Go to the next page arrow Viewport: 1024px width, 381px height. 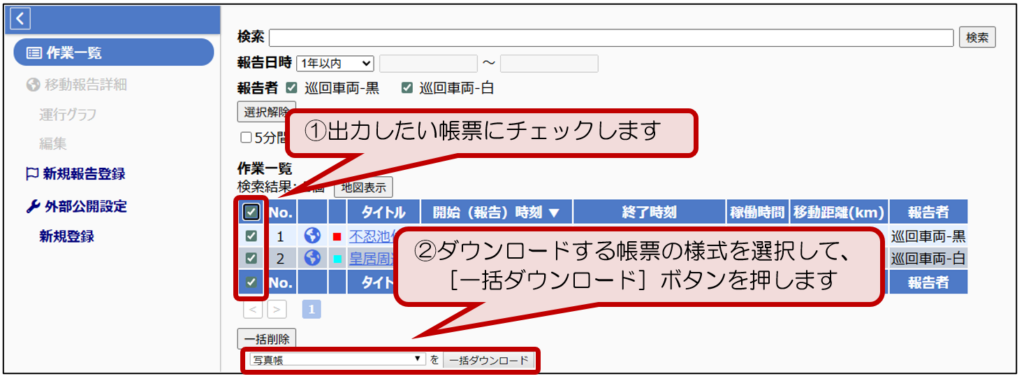[277, 309]
